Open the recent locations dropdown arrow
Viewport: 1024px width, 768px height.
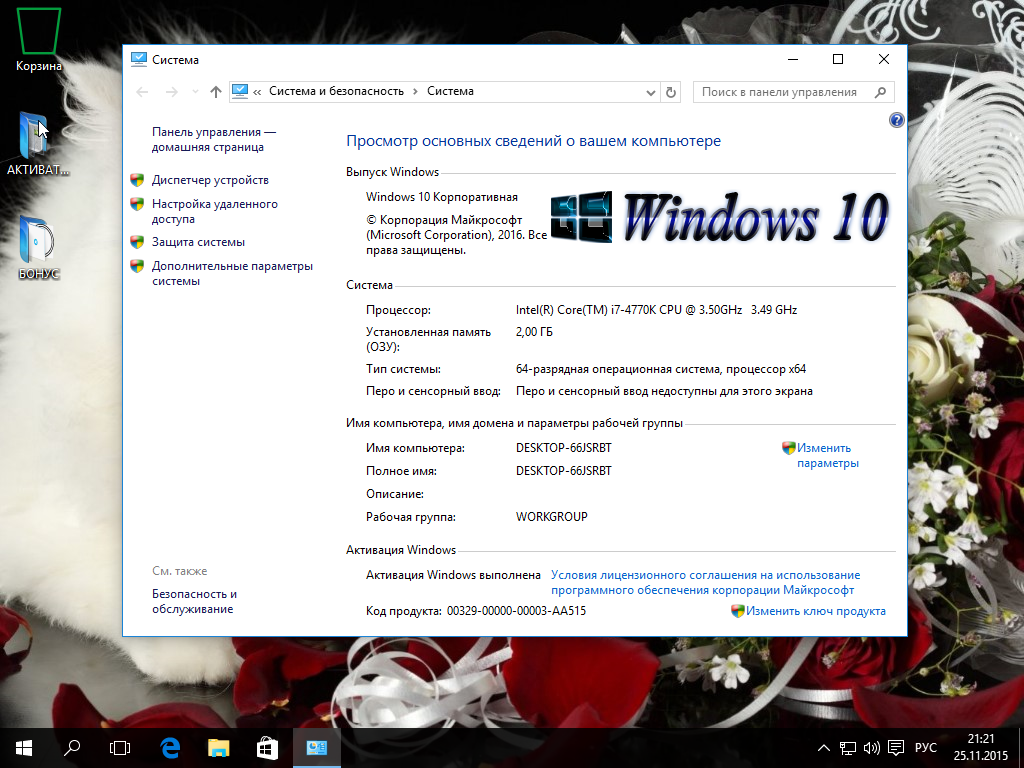pos(195,92)
